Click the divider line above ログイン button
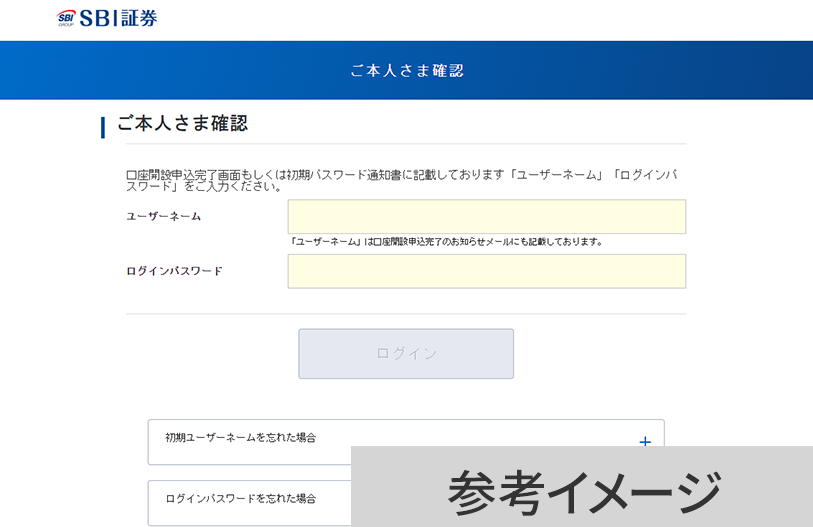Image resolution: width=813 pixels, height=527 pixels. coord(406,314)
